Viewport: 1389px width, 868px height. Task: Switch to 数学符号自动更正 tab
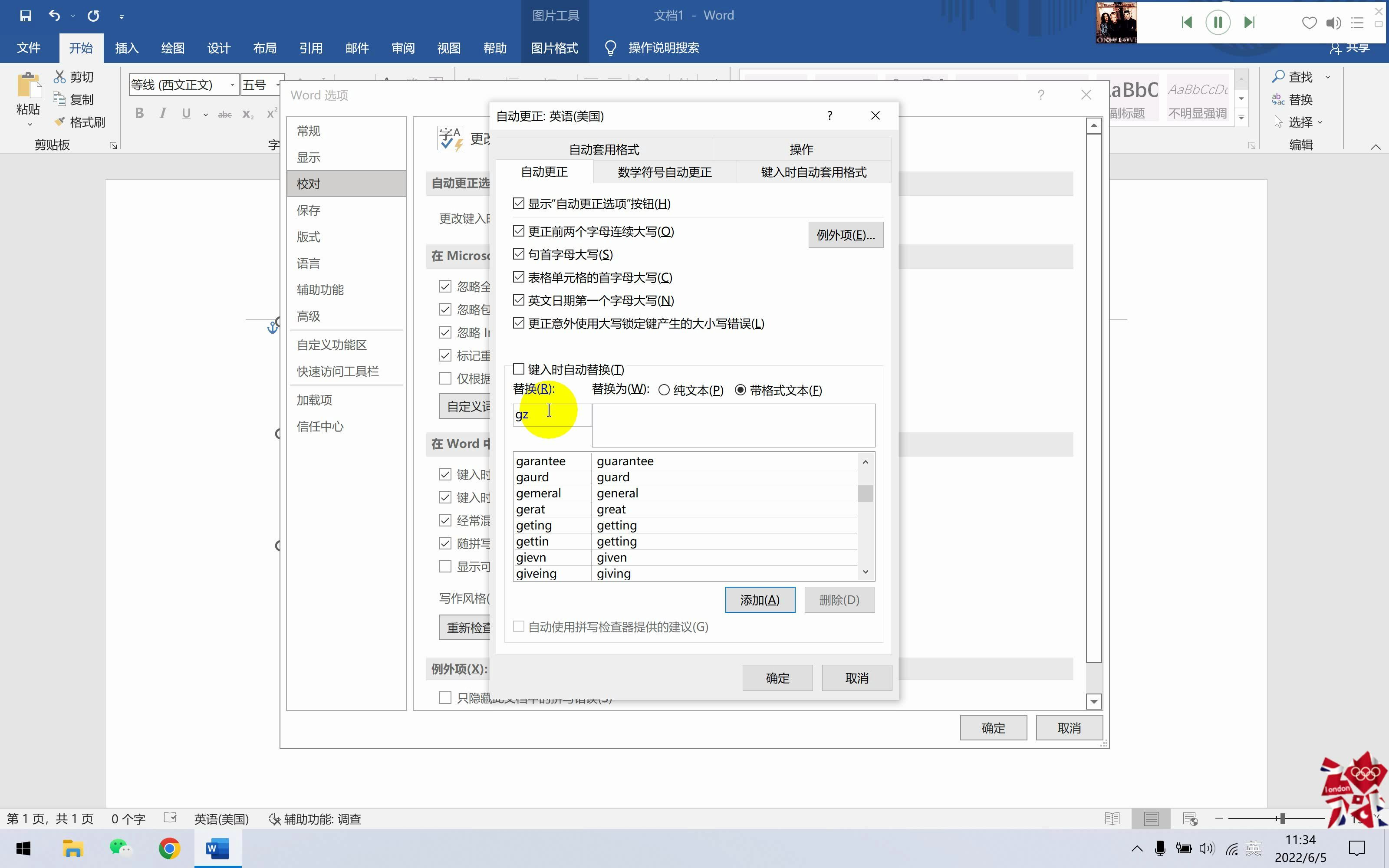(665, 172)
